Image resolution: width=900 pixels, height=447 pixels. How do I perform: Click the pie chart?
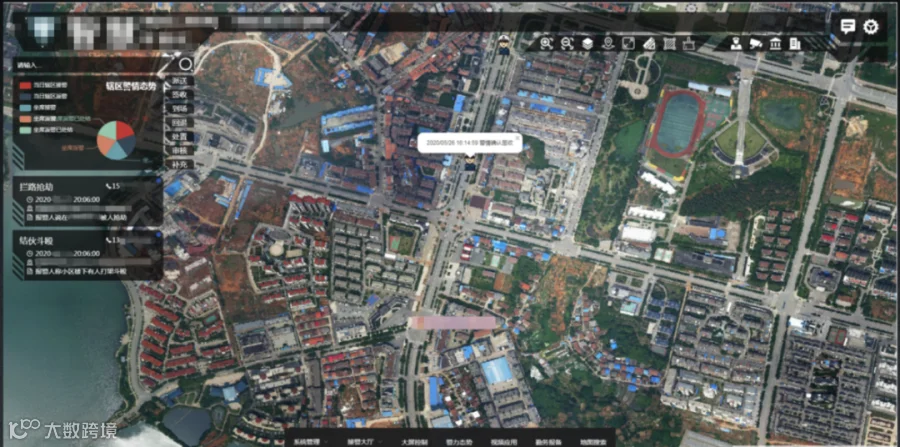click(116, 139)
